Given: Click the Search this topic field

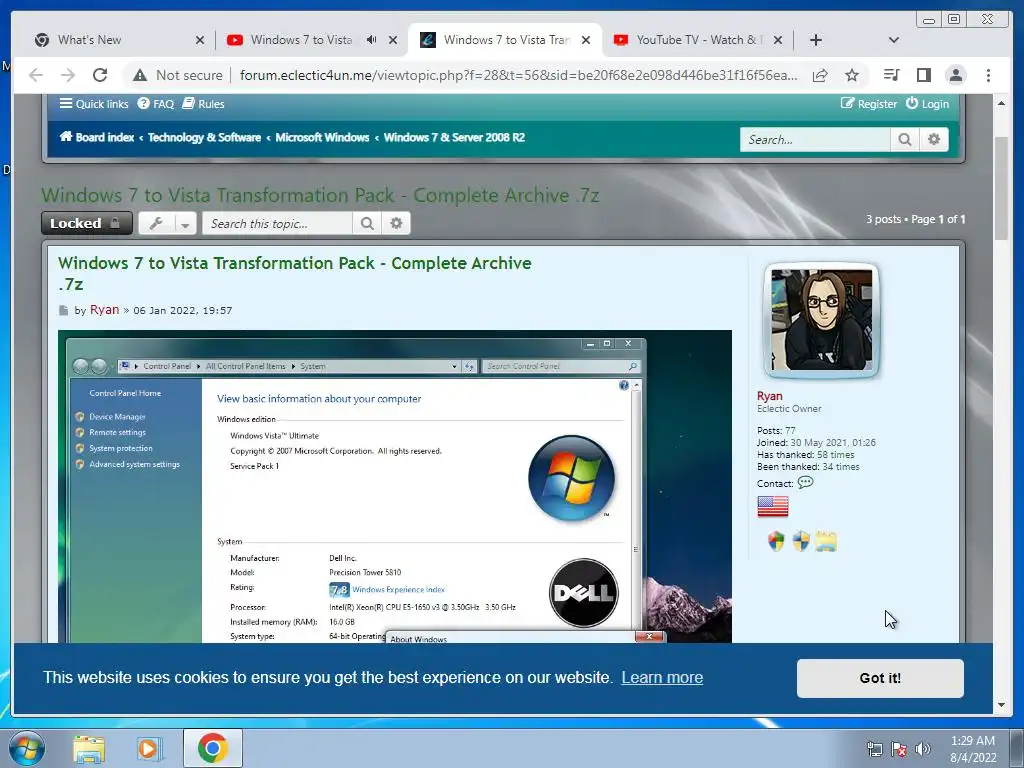Looking at the screenshot, I should [x=278, y=223].
